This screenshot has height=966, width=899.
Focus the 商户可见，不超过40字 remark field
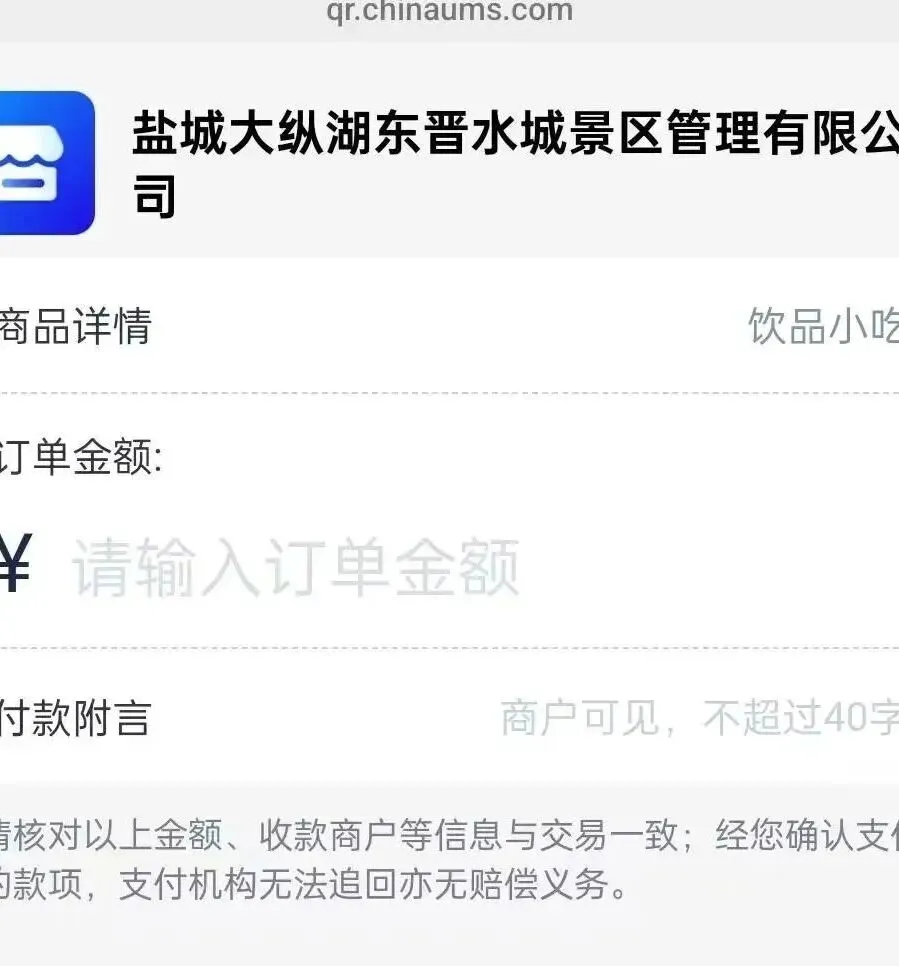pyautogui.click(x=699, y=718)
